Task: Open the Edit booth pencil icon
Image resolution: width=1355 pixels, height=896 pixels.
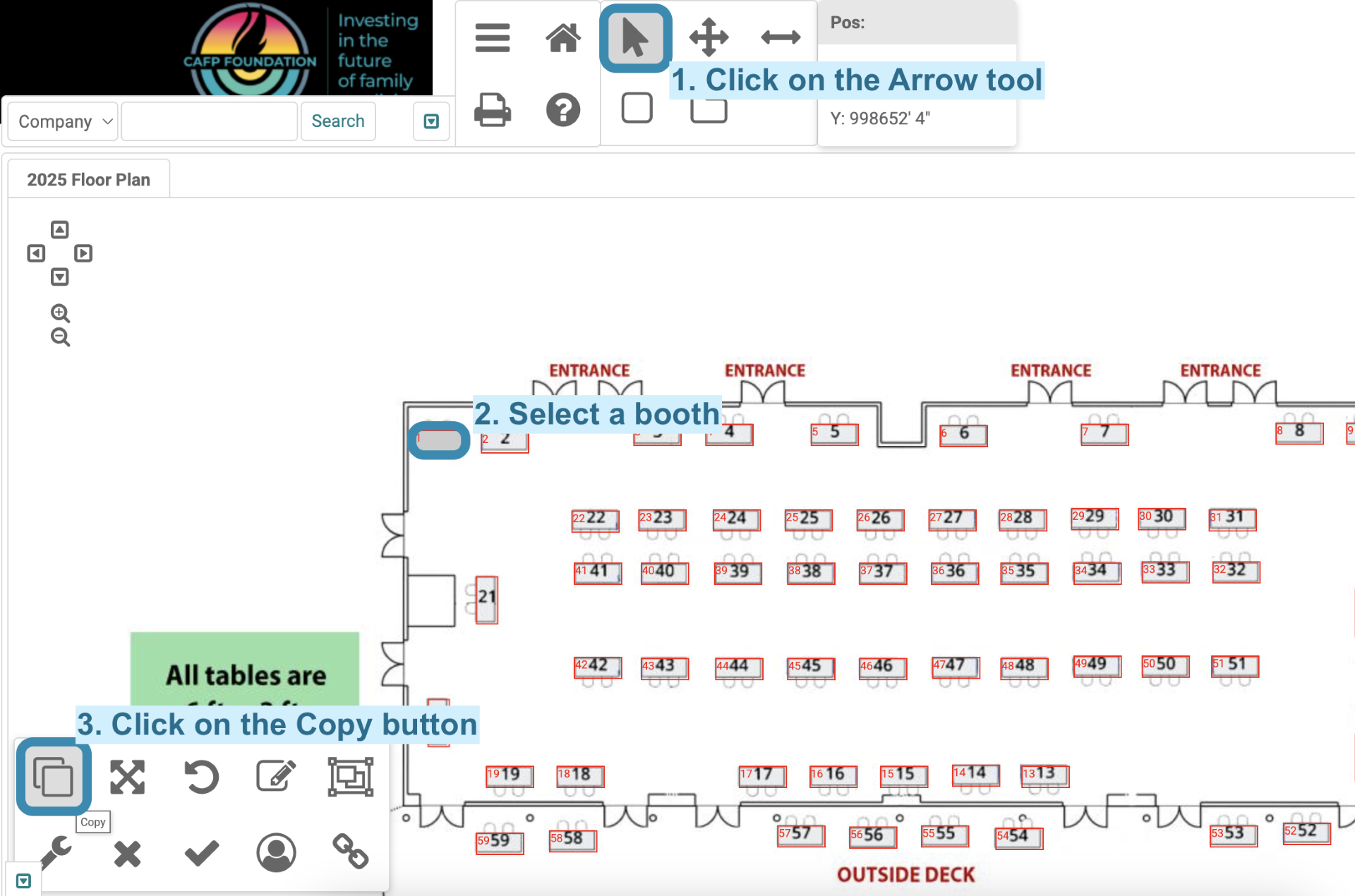Action: point(275,776)
